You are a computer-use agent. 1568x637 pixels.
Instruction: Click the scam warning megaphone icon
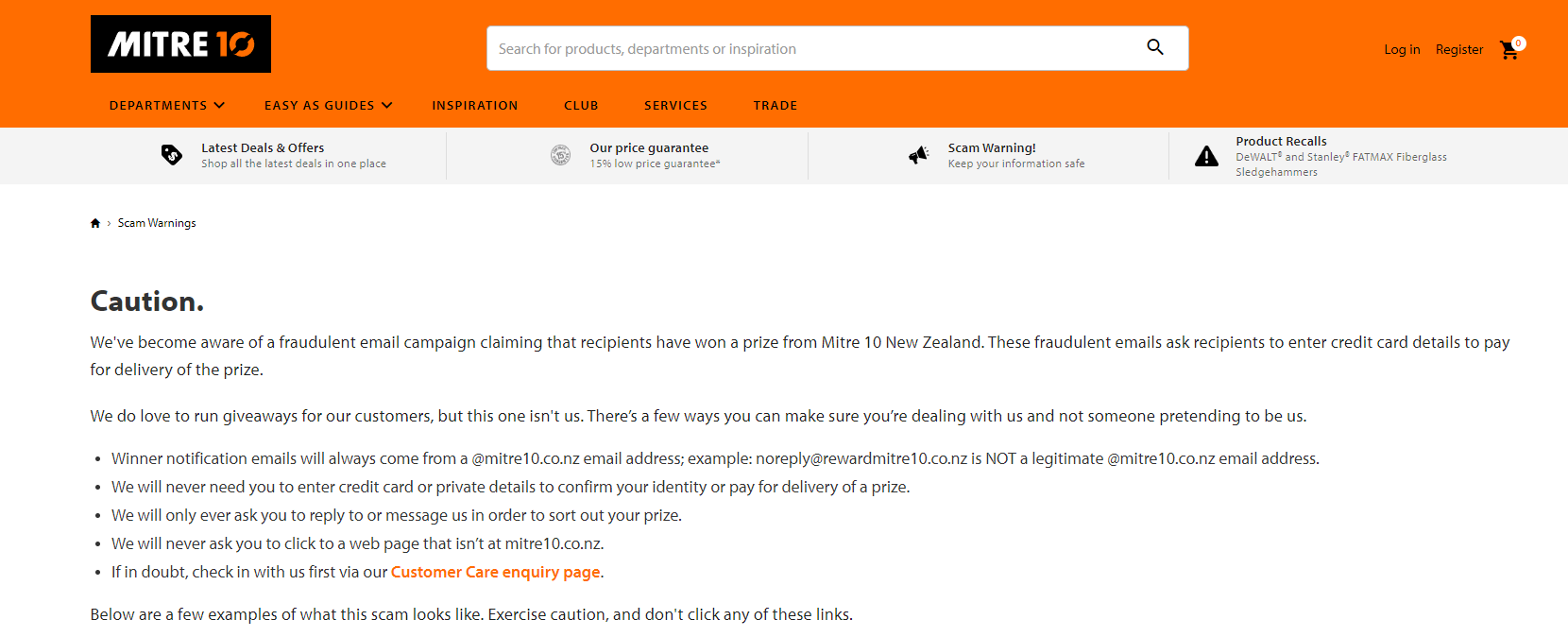(x=918, y=155)
